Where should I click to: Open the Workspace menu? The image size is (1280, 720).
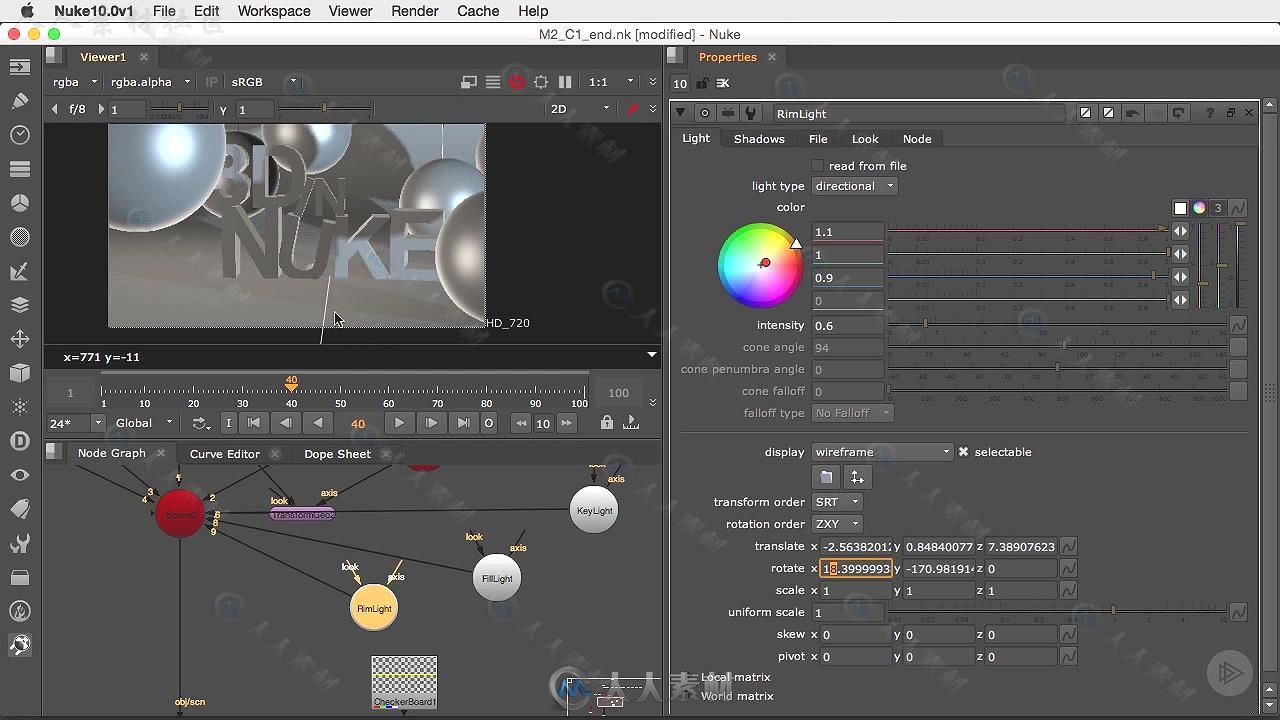pos(274,11)
